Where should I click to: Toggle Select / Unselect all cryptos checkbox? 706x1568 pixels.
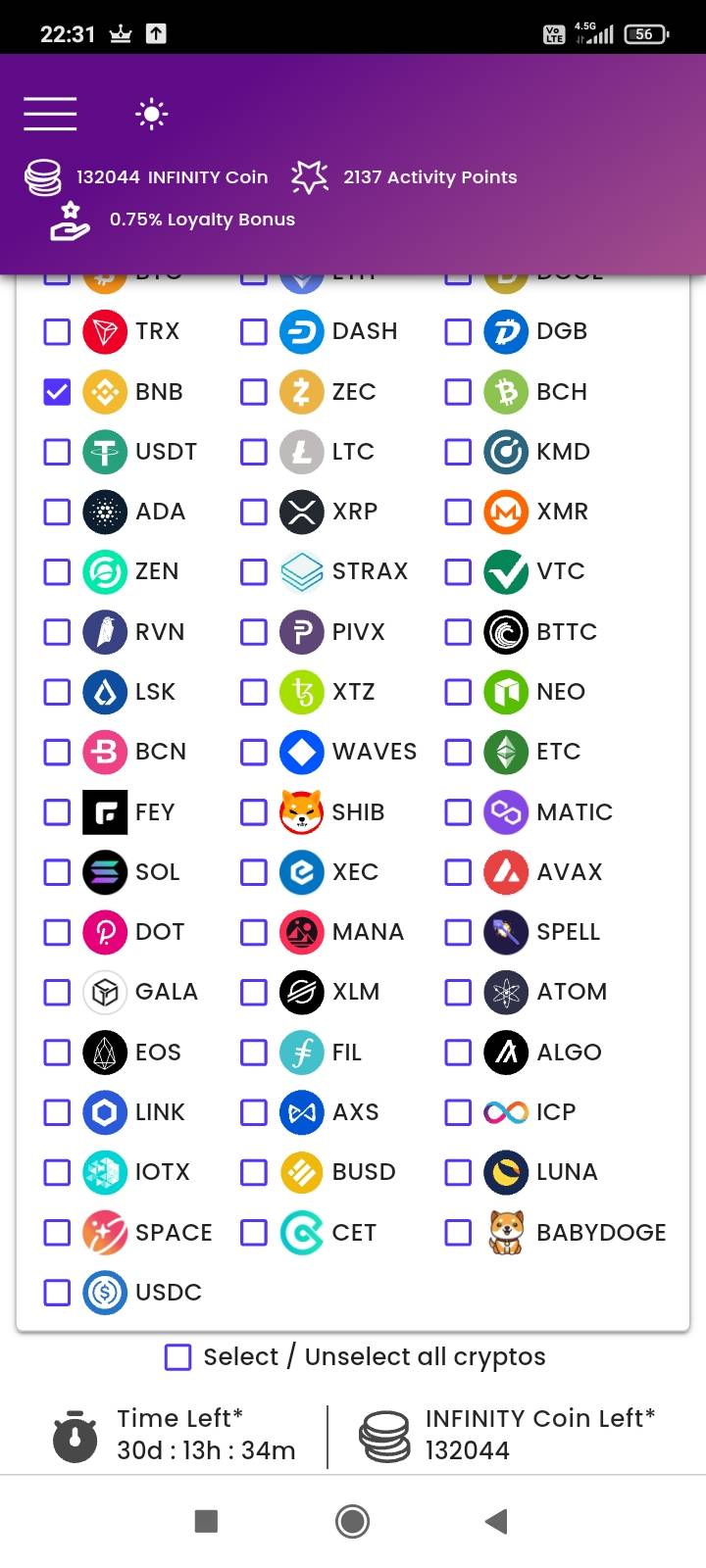(177, 1357)
